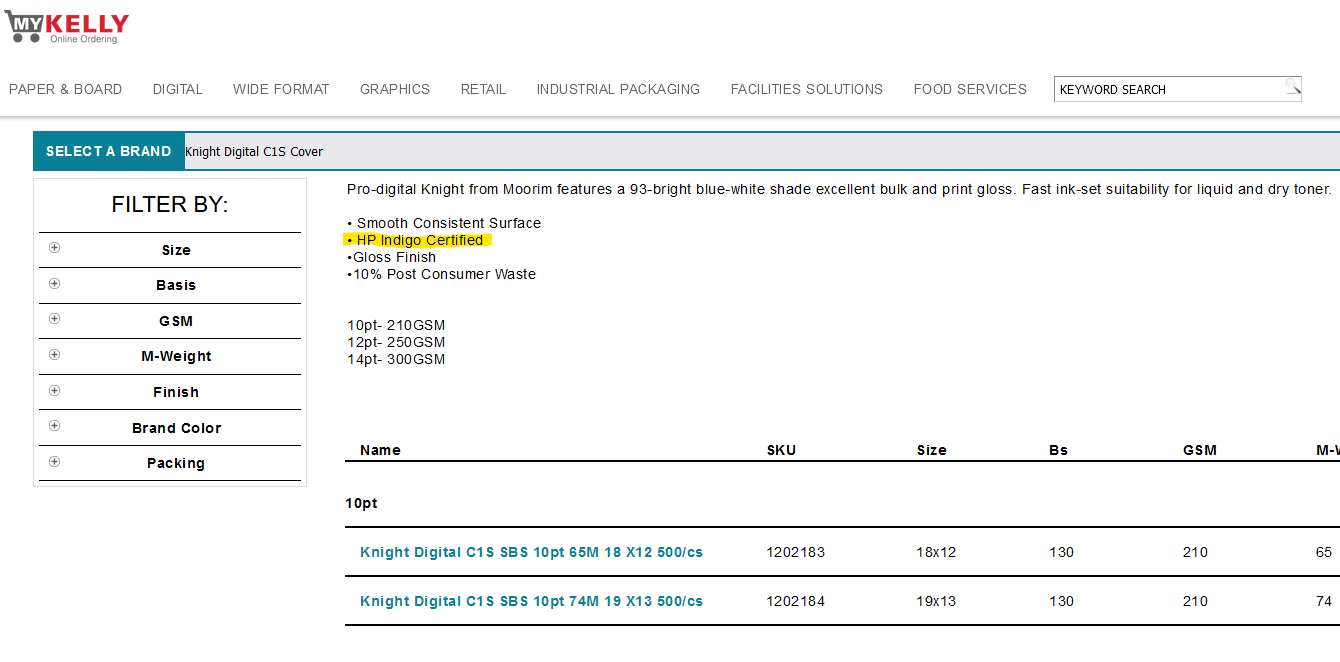Image resolution: width=1340 pixels, height=662 pixels.
Task: Open the Facilities Solutions menu
Action: click(x=807, y=89)
